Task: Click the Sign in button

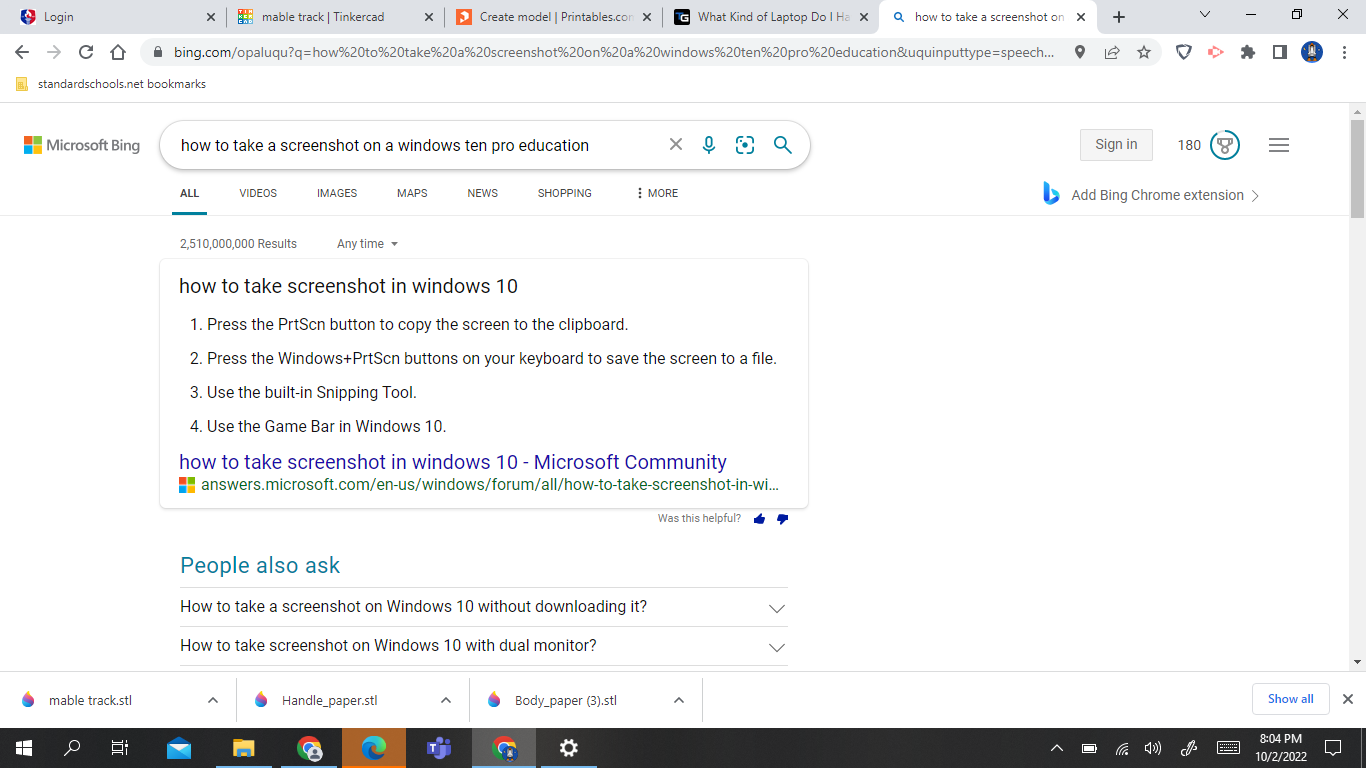Action: coord(1116,145)
